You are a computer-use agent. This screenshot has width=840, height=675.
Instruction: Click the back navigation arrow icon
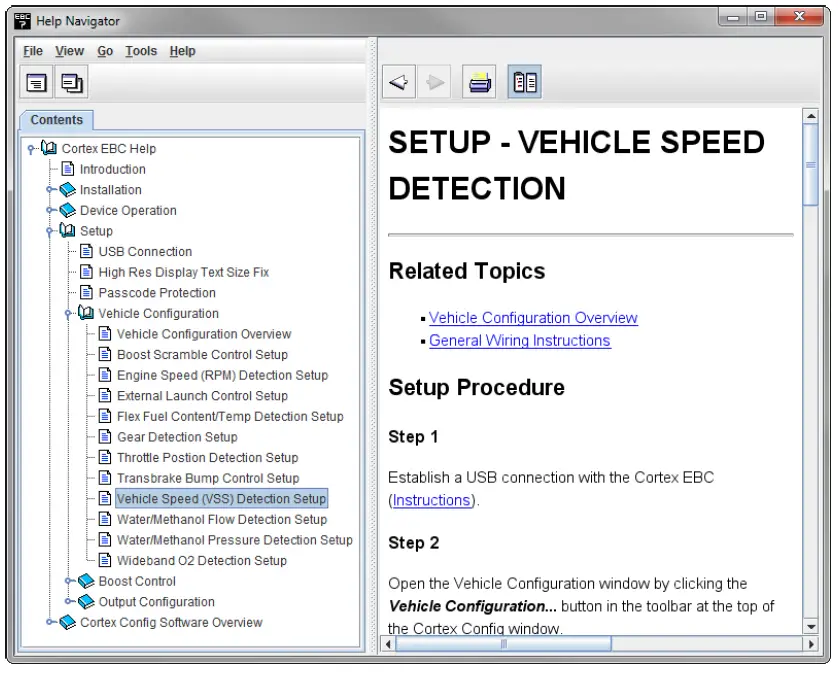pyautogui.click(x=399, y=83)
